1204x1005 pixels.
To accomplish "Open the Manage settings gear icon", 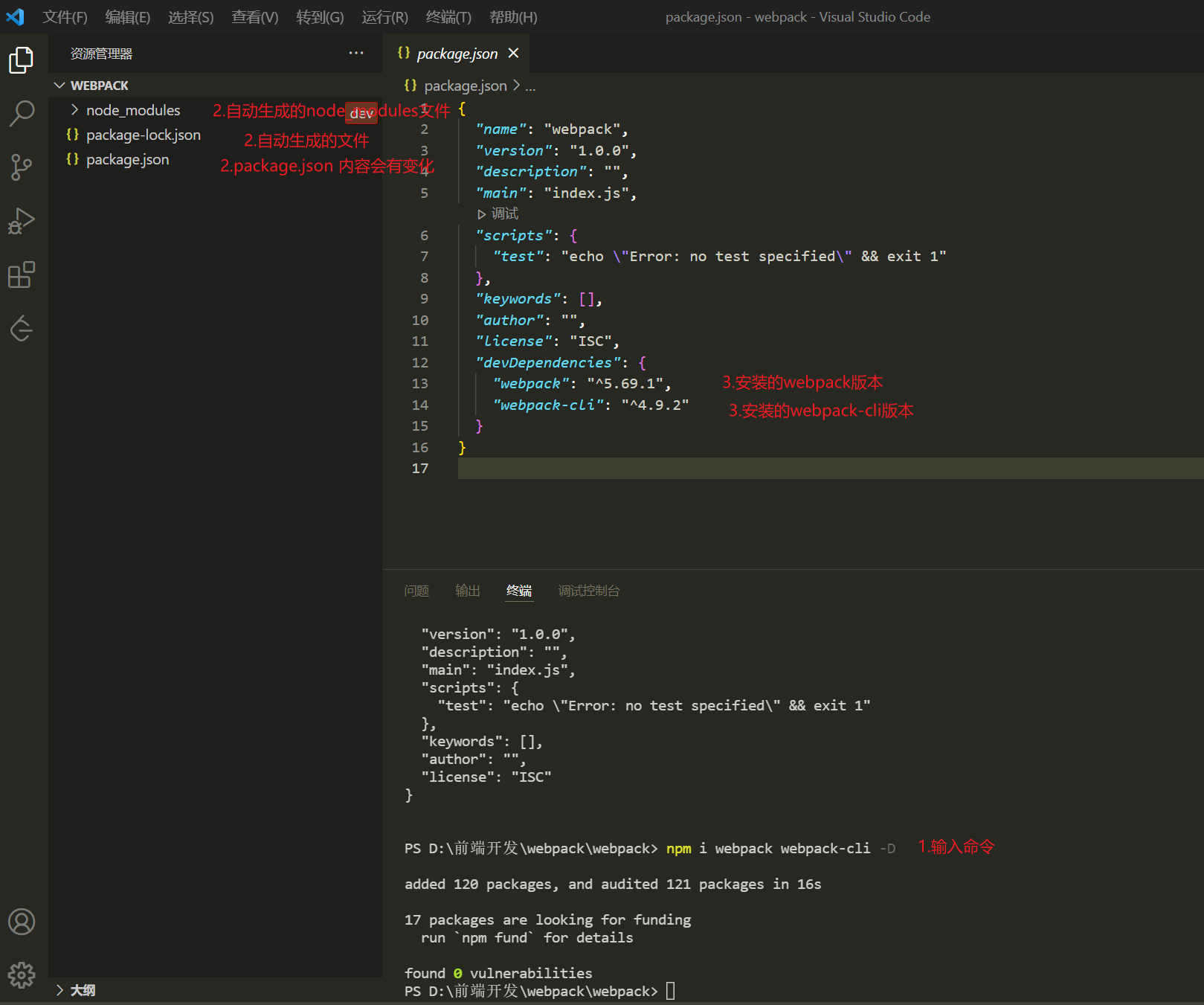I will coord(22,975).
